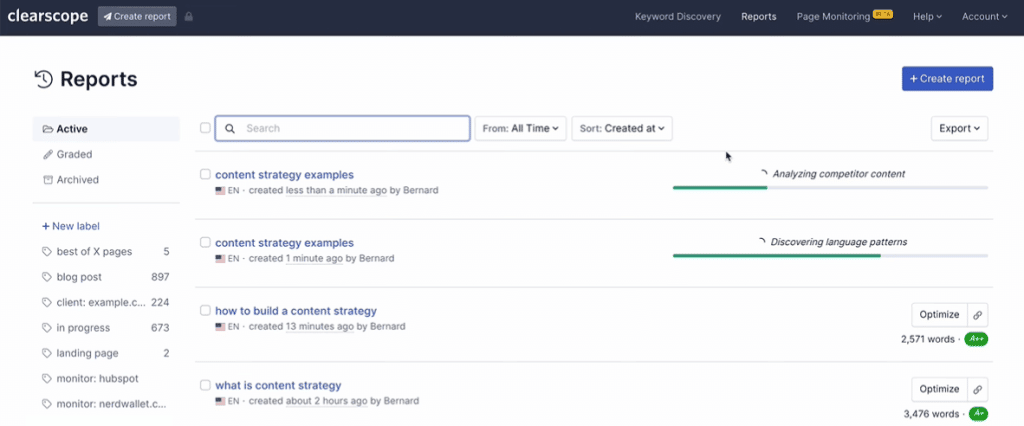This screenshot has width=1024, height=426.
Task: Click the link icon for 'how to build a content strategy'
Action: click(978, 314)
